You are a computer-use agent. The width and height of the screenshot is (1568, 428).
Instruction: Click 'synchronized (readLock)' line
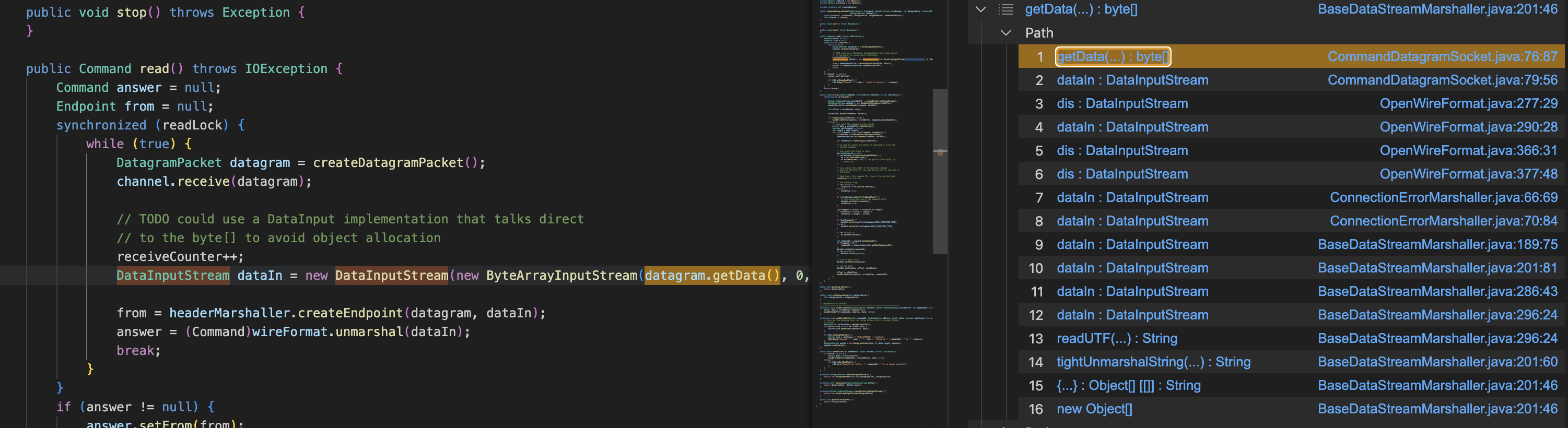pyautogui.click(x=150, y=125)
